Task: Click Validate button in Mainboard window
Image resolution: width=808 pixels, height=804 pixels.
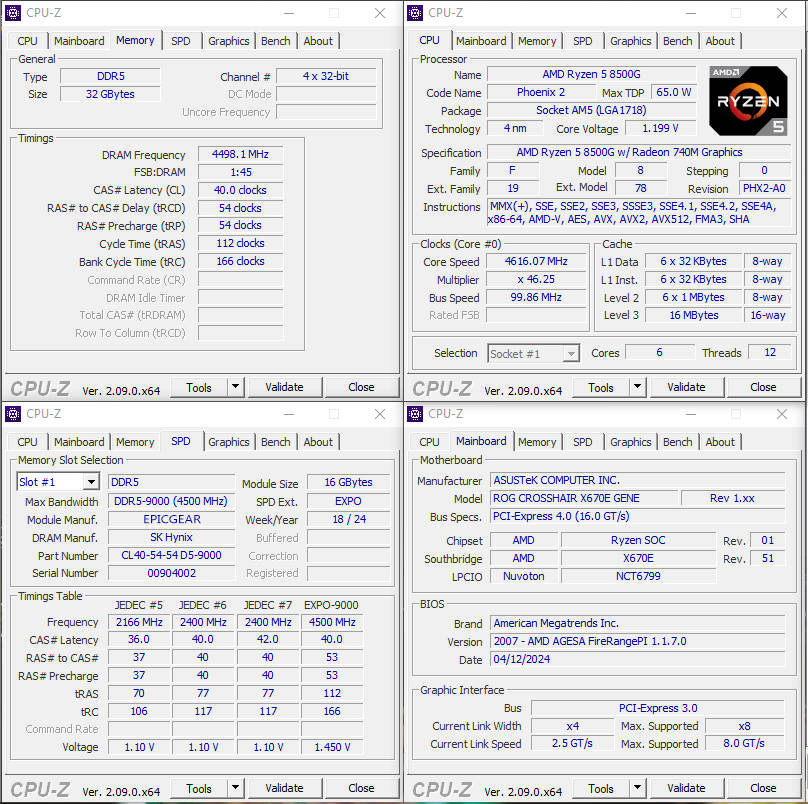Action: (x=686, y=788)
